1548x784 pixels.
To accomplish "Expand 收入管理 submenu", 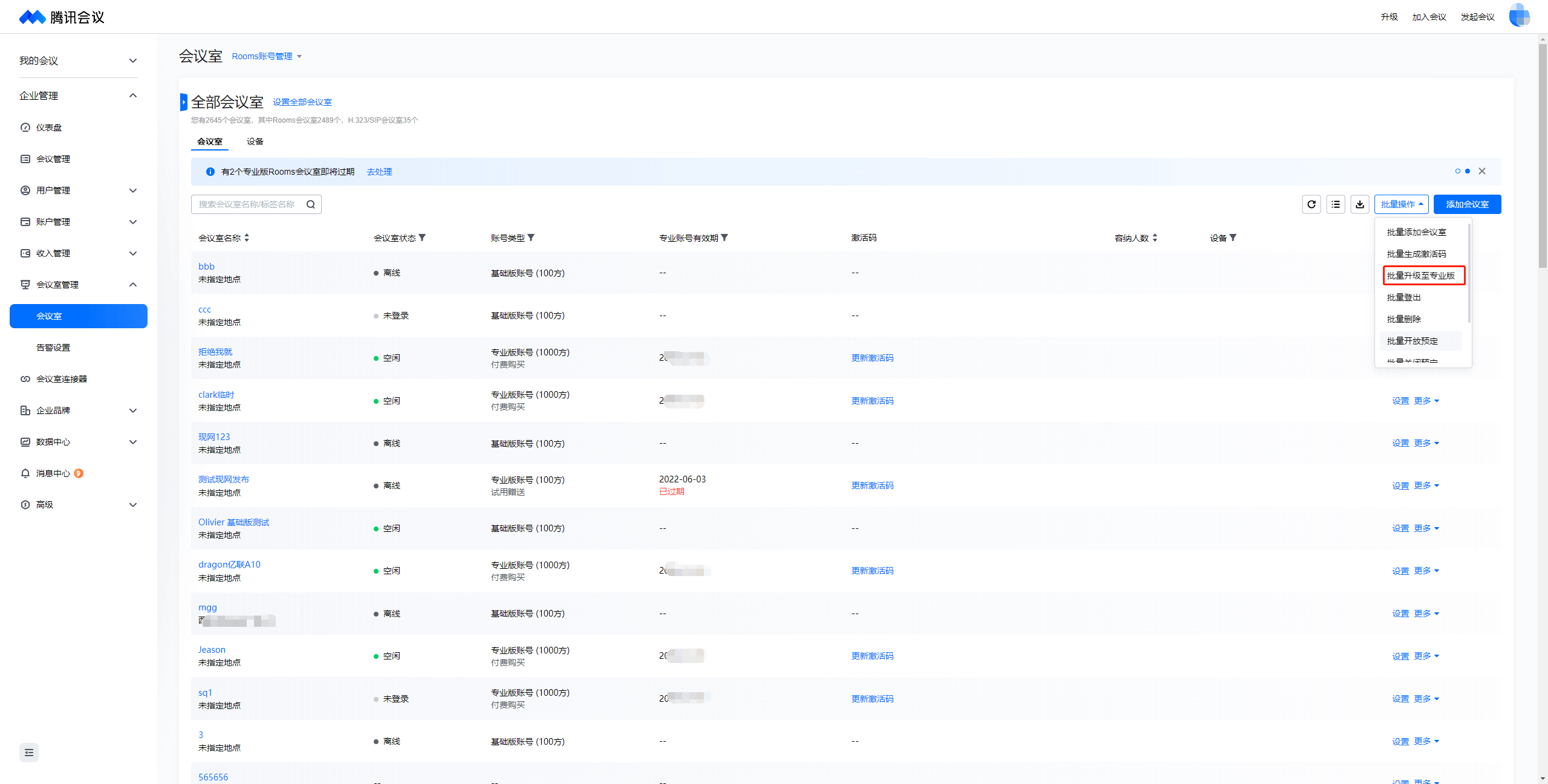I will [x=79, y=253].
